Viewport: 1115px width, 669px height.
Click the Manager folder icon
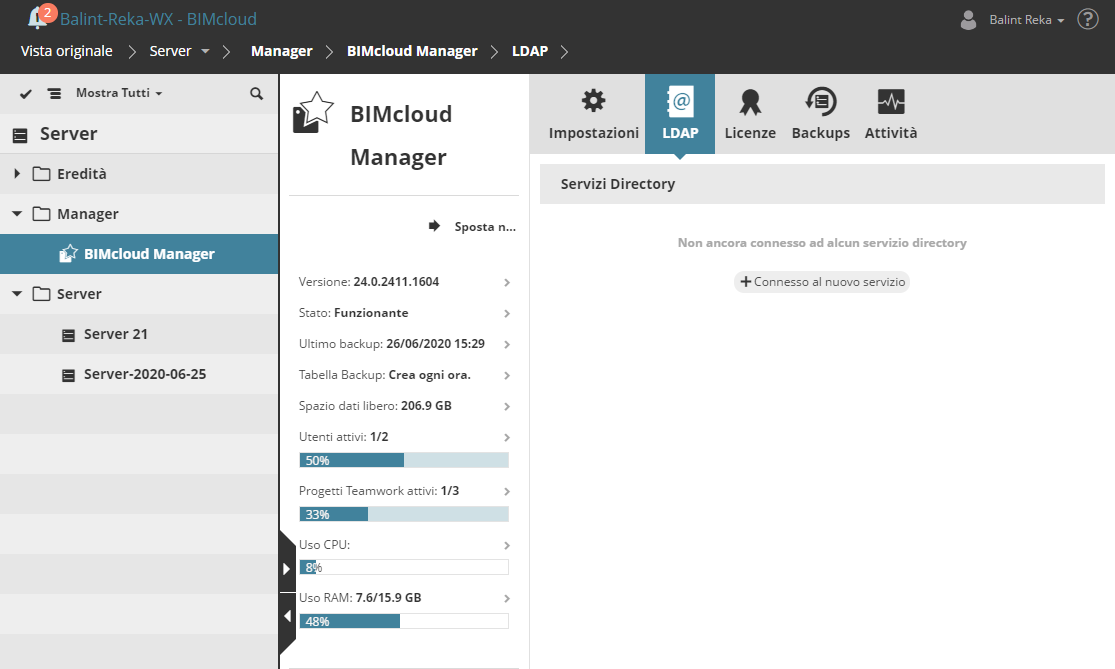point(41,214)
